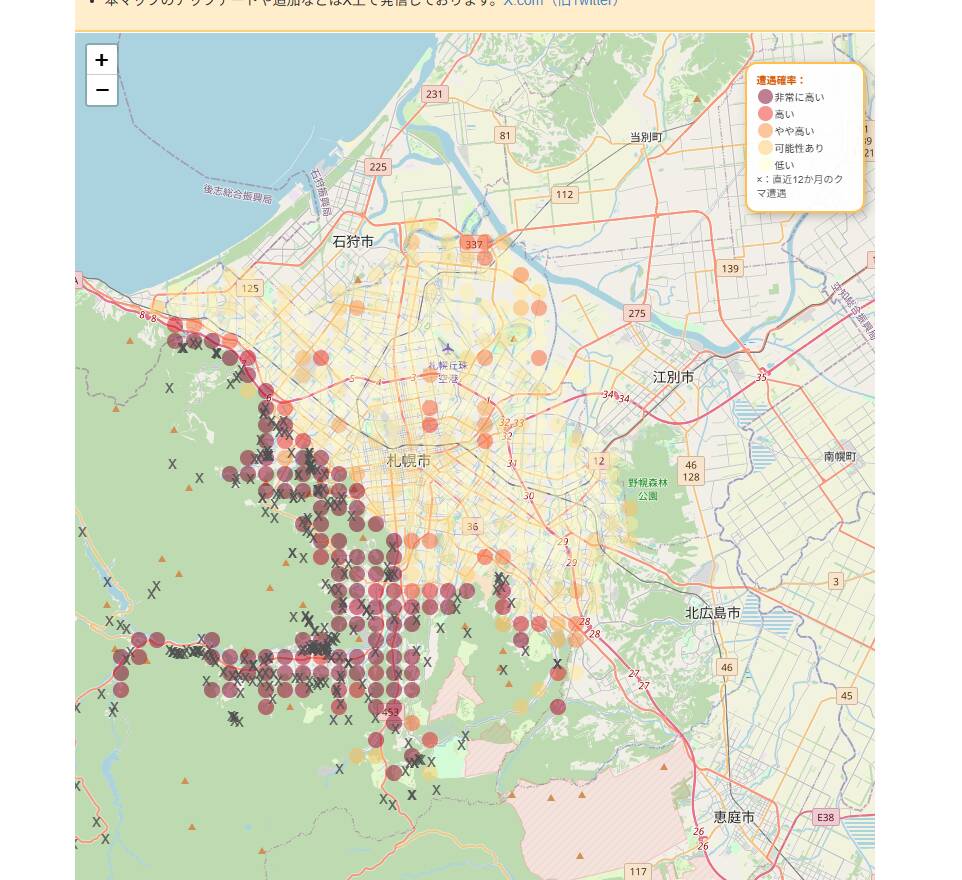
Task: Zoom out of the map
Action: pyautogui.click(x=102, y=90)
